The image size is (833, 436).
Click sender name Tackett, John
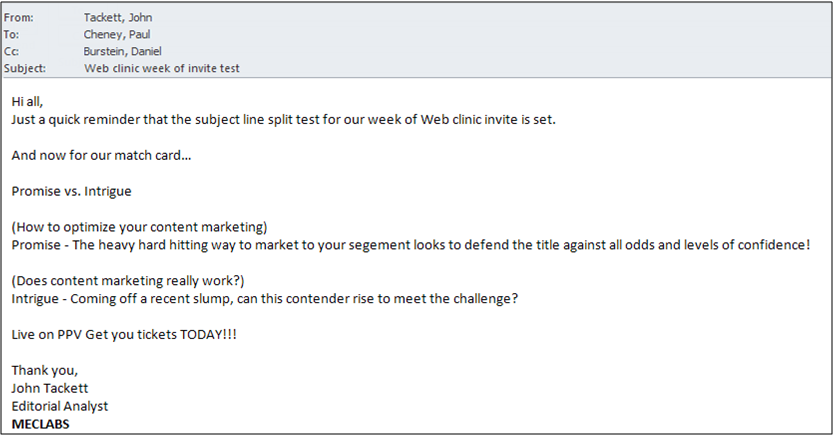coord(119,17)
